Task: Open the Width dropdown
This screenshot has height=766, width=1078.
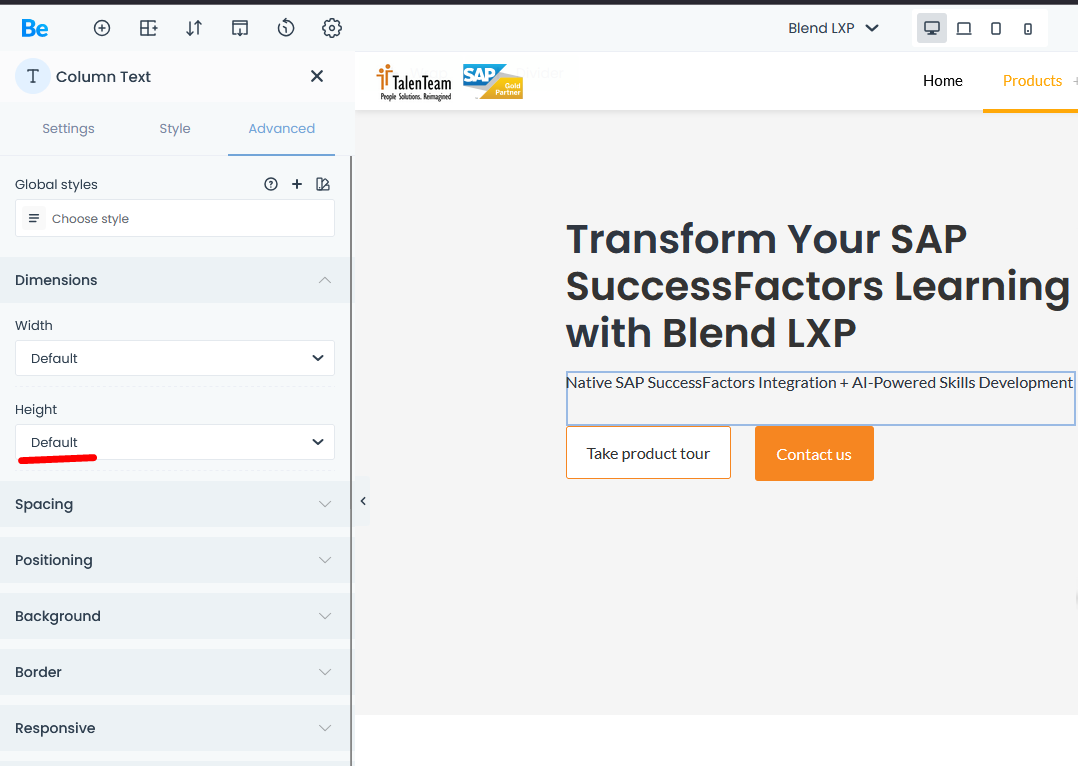Action: (175, 358)
